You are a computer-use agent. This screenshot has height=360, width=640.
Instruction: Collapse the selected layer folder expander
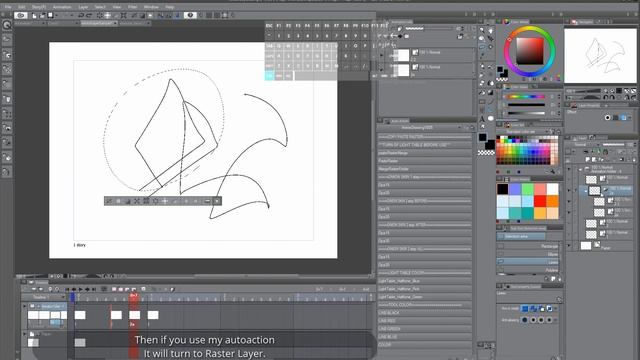(586, 191)
